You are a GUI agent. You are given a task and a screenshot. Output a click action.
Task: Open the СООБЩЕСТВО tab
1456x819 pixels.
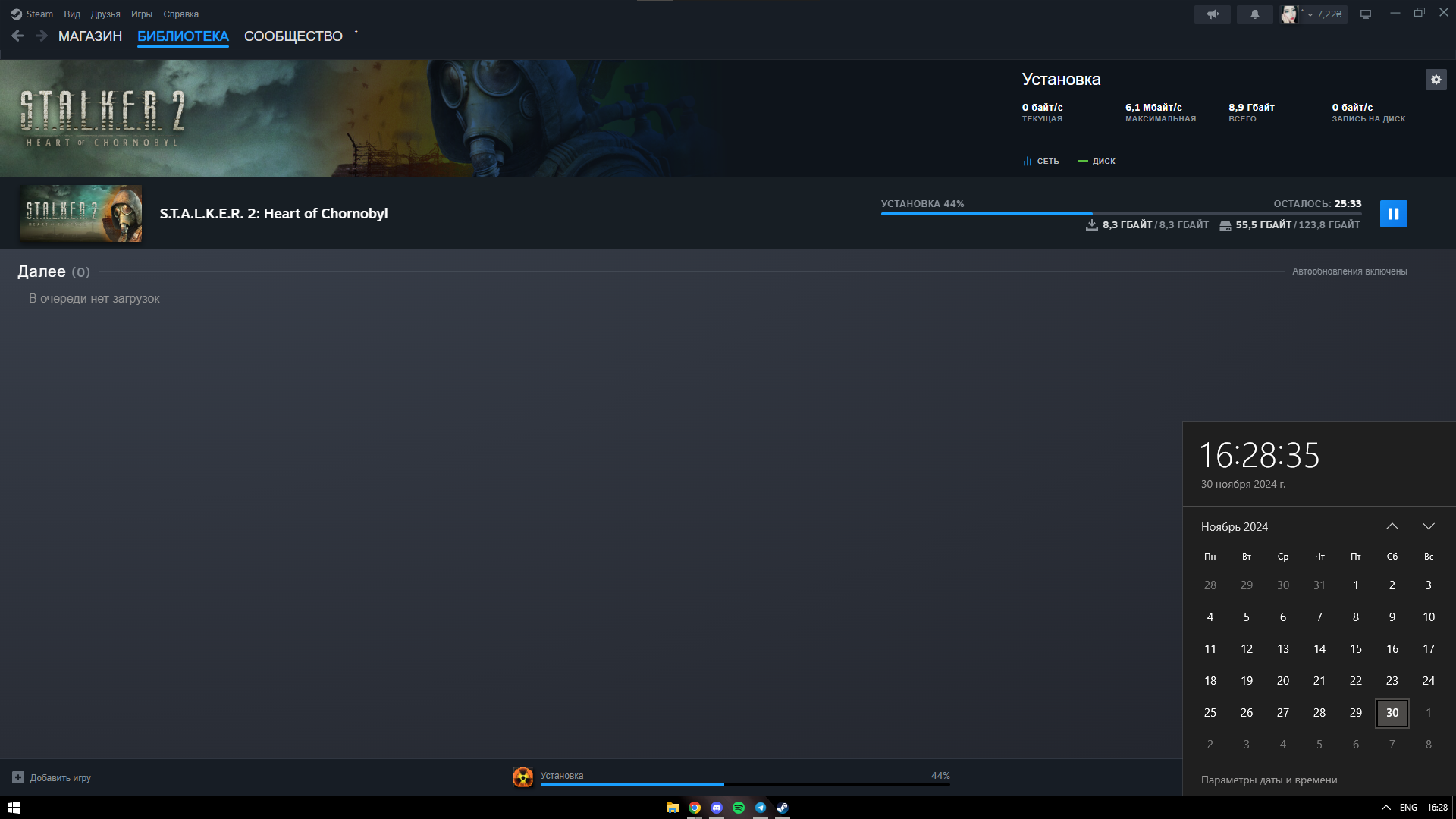[293, 36]
